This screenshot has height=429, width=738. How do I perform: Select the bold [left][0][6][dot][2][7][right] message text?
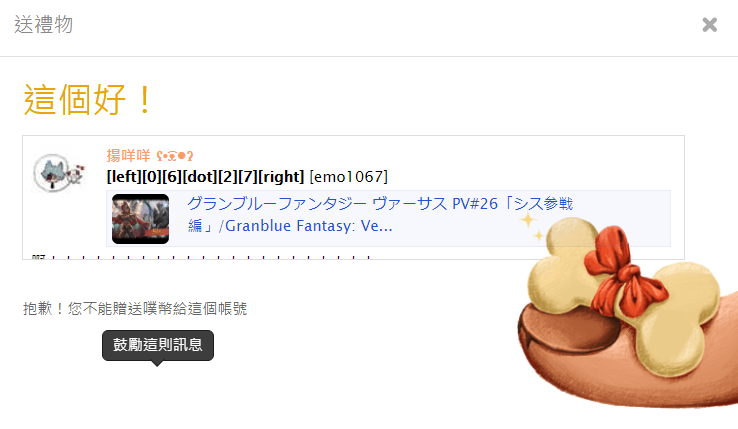point(205,177)
